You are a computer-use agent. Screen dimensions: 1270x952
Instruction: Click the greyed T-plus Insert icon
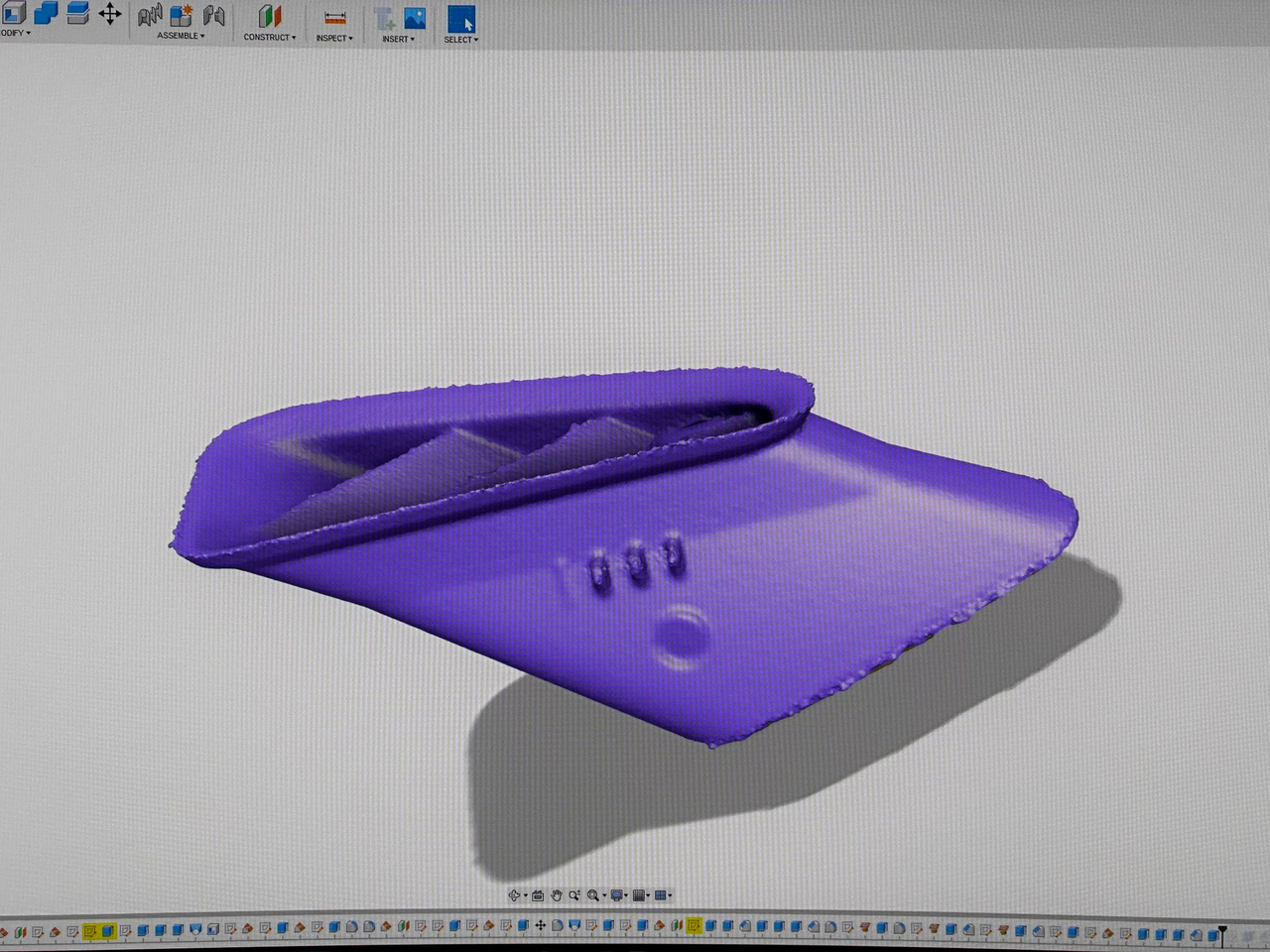(385, 18)
